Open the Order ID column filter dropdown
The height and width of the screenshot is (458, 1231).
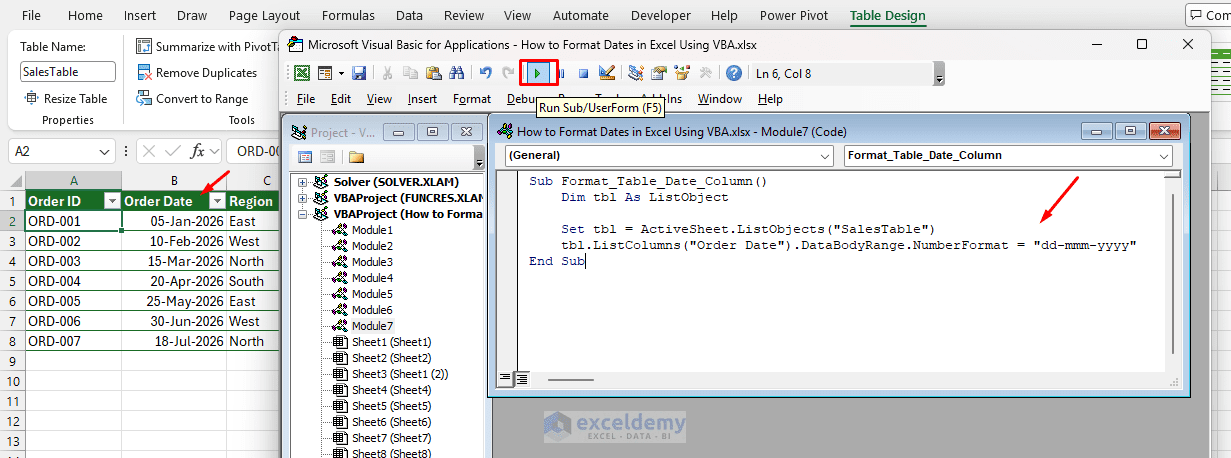(x=111, y=201)
